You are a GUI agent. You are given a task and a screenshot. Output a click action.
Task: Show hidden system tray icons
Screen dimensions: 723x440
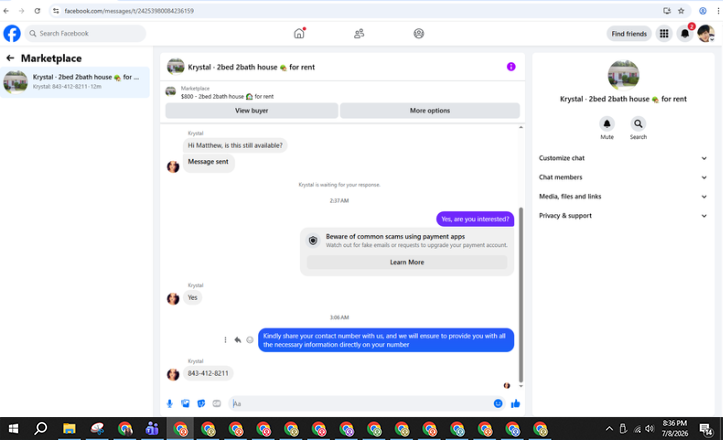point(609,429)
